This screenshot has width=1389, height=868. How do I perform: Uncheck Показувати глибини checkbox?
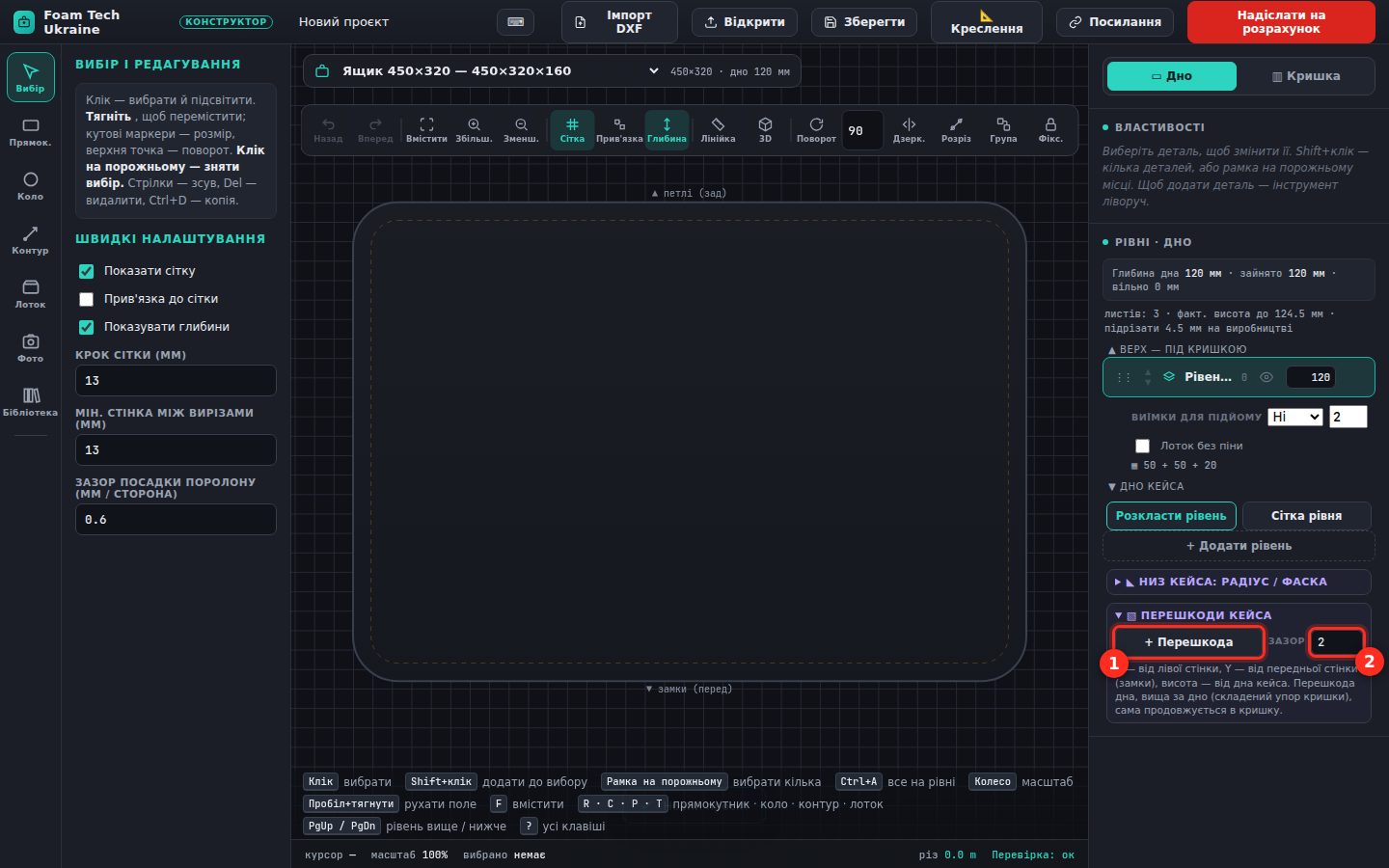86,327
